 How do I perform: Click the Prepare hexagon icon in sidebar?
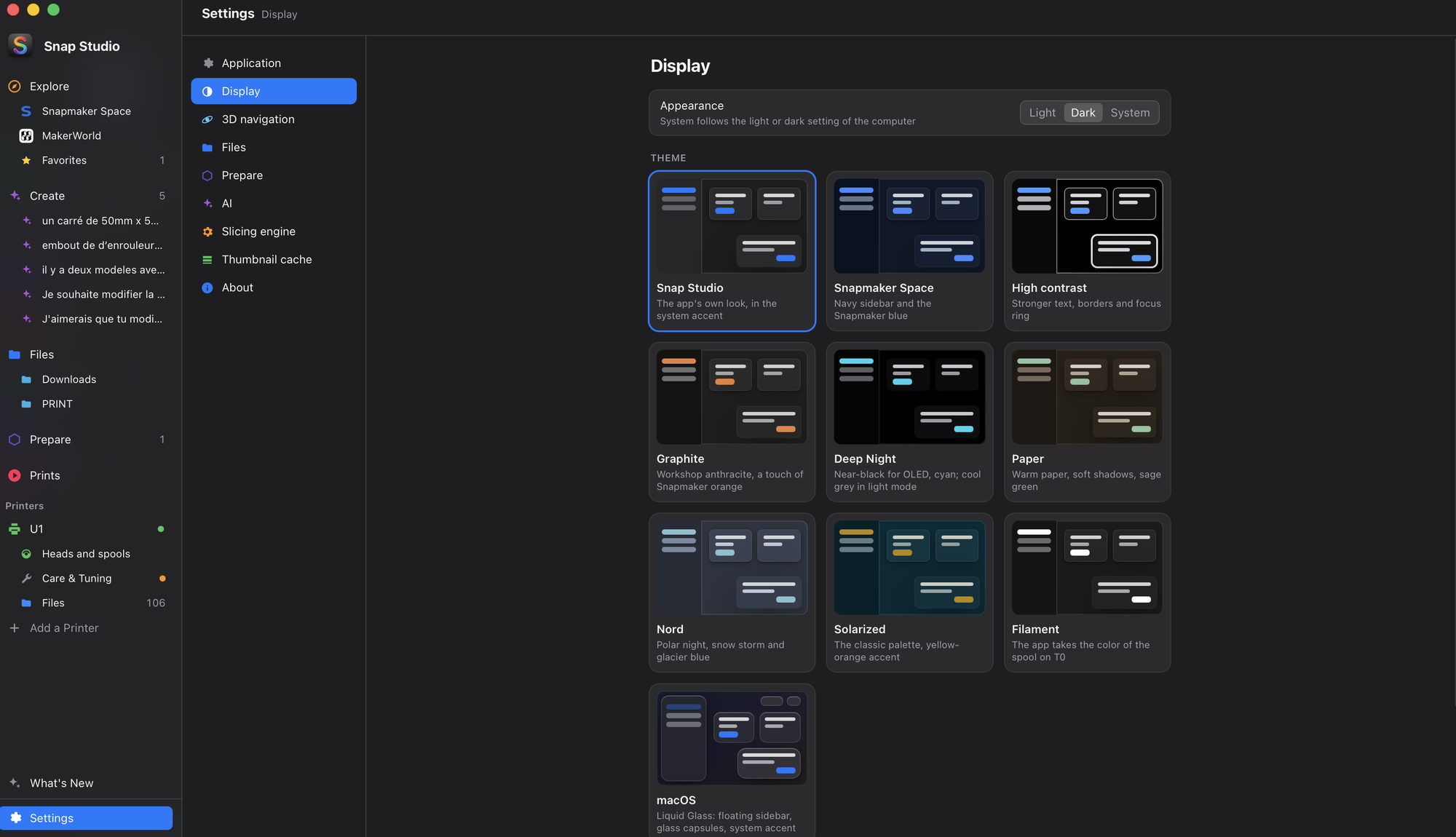[15, 440]
